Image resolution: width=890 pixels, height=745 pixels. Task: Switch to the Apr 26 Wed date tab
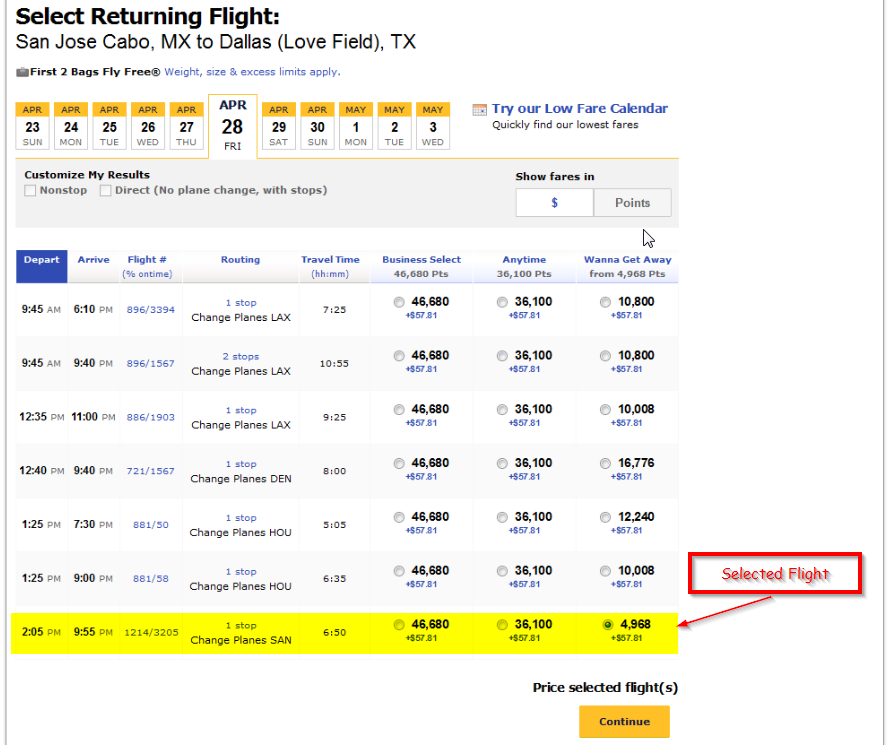[148, 125]
